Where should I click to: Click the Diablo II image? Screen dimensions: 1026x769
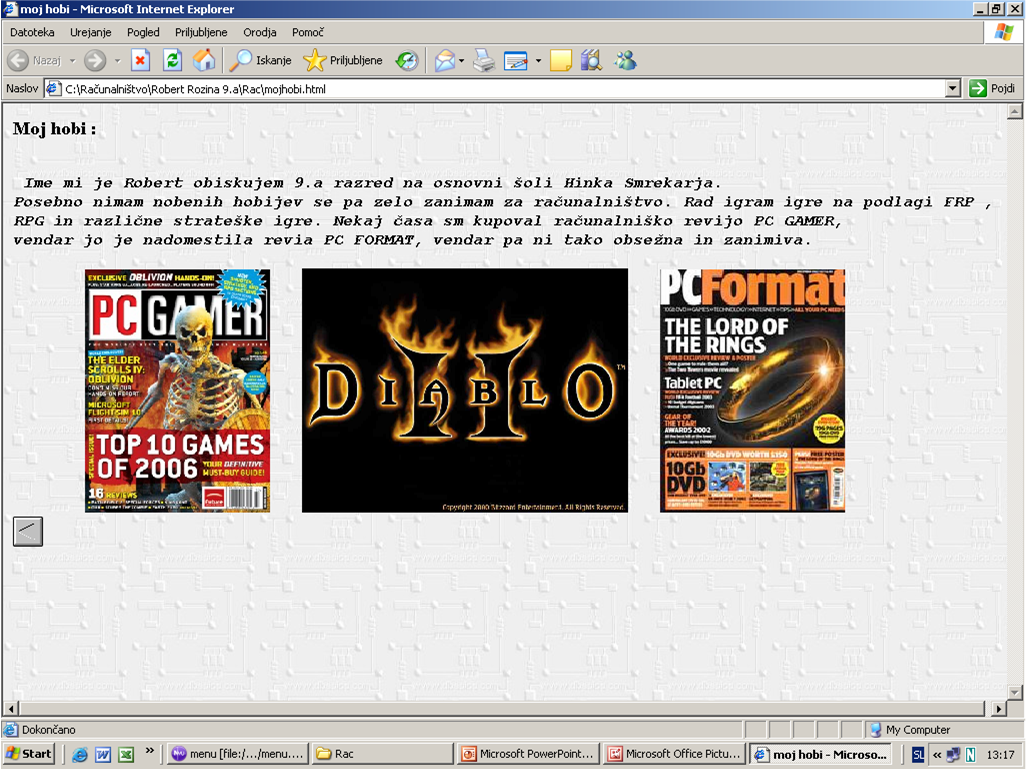coord(465,390)
